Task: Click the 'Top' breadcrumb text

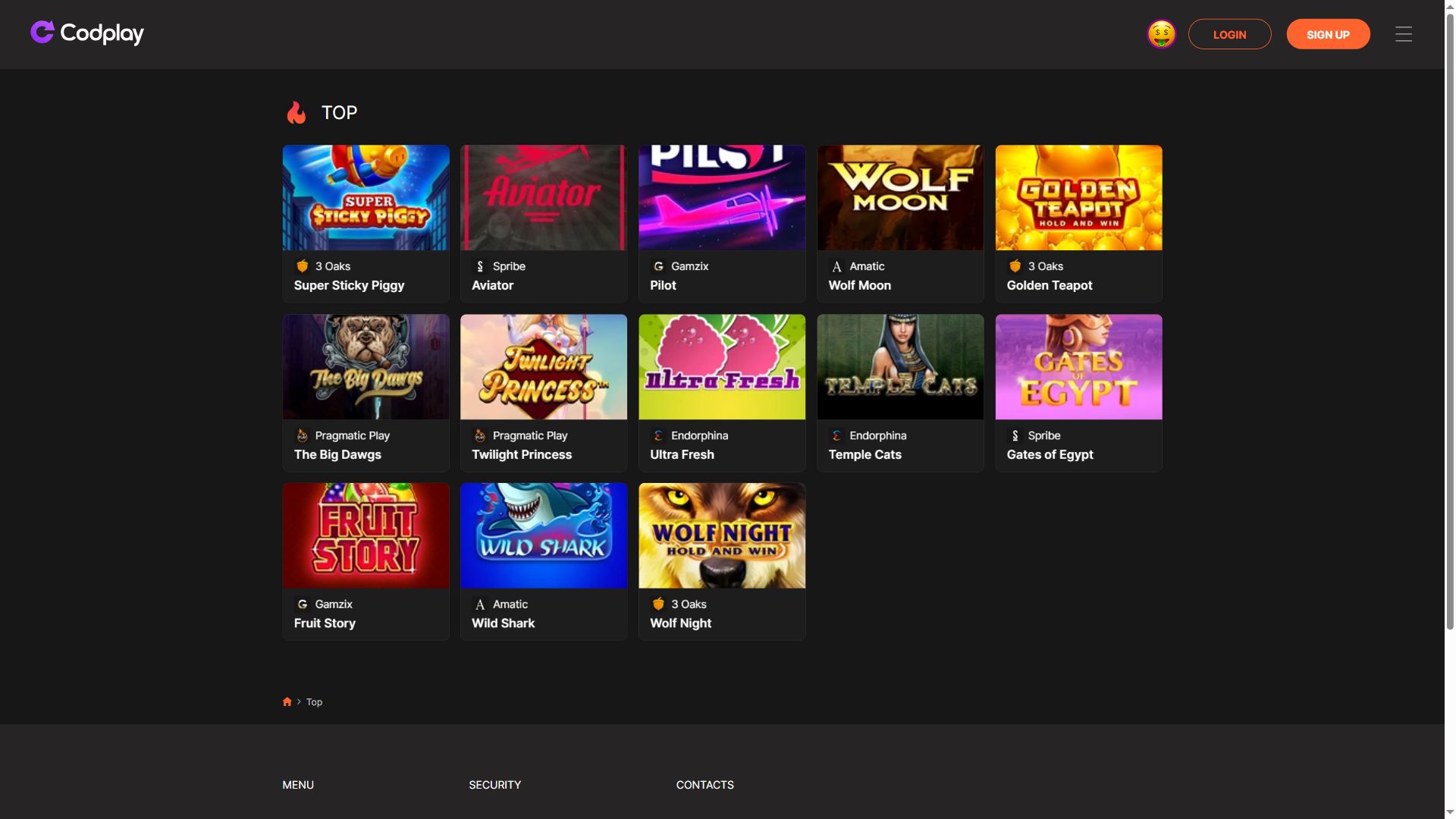Action: (x=314, y=702)
